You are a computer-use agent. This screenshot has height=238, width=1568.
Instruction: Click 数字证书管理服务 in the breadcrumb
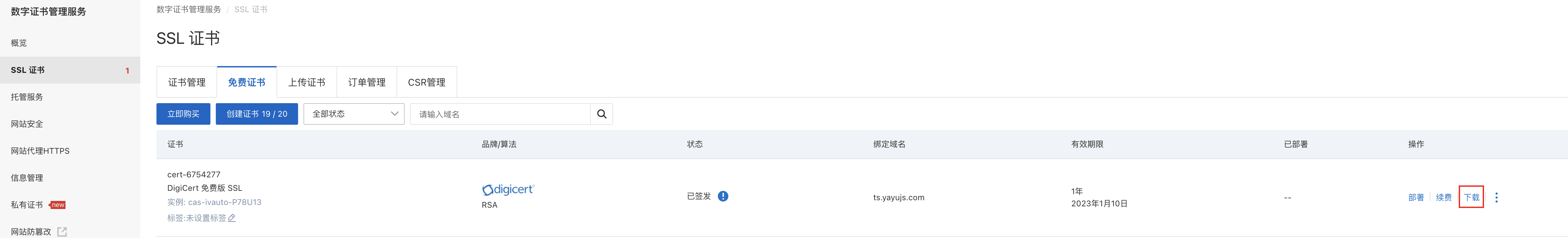click(x=189, y=9)
